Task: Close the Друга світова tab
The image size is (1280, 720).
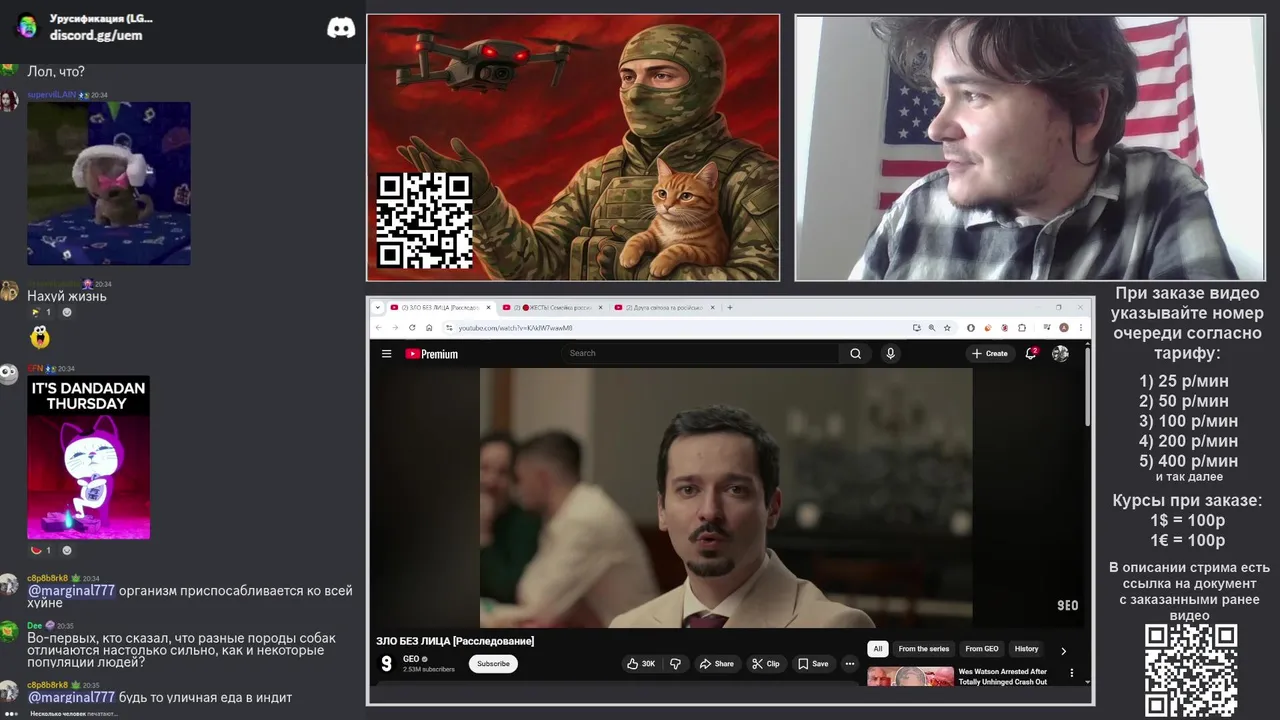Action: coord(710,307)
